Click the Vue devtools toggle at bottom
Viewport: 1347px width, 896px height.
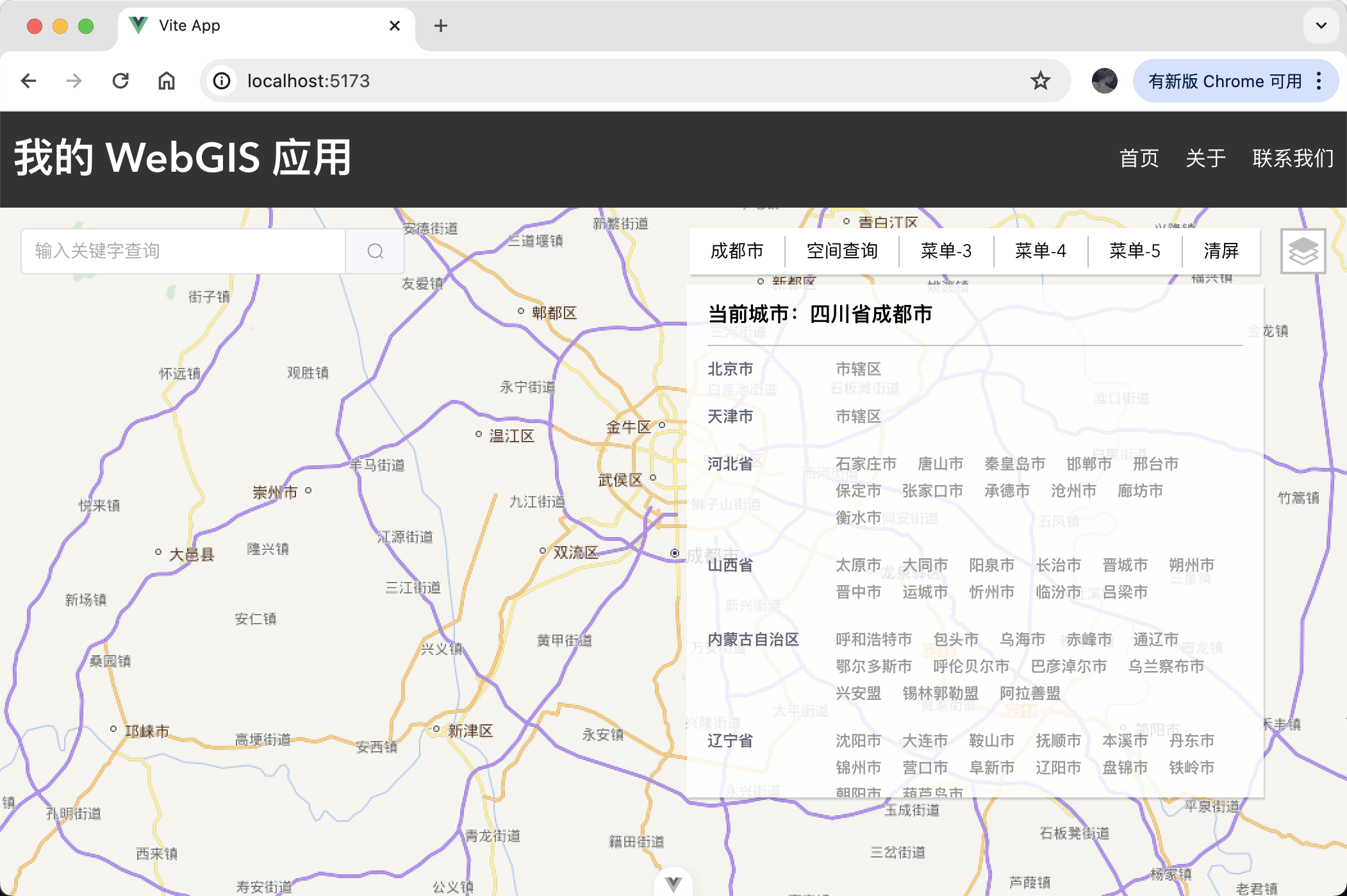(x=673, y=883)
